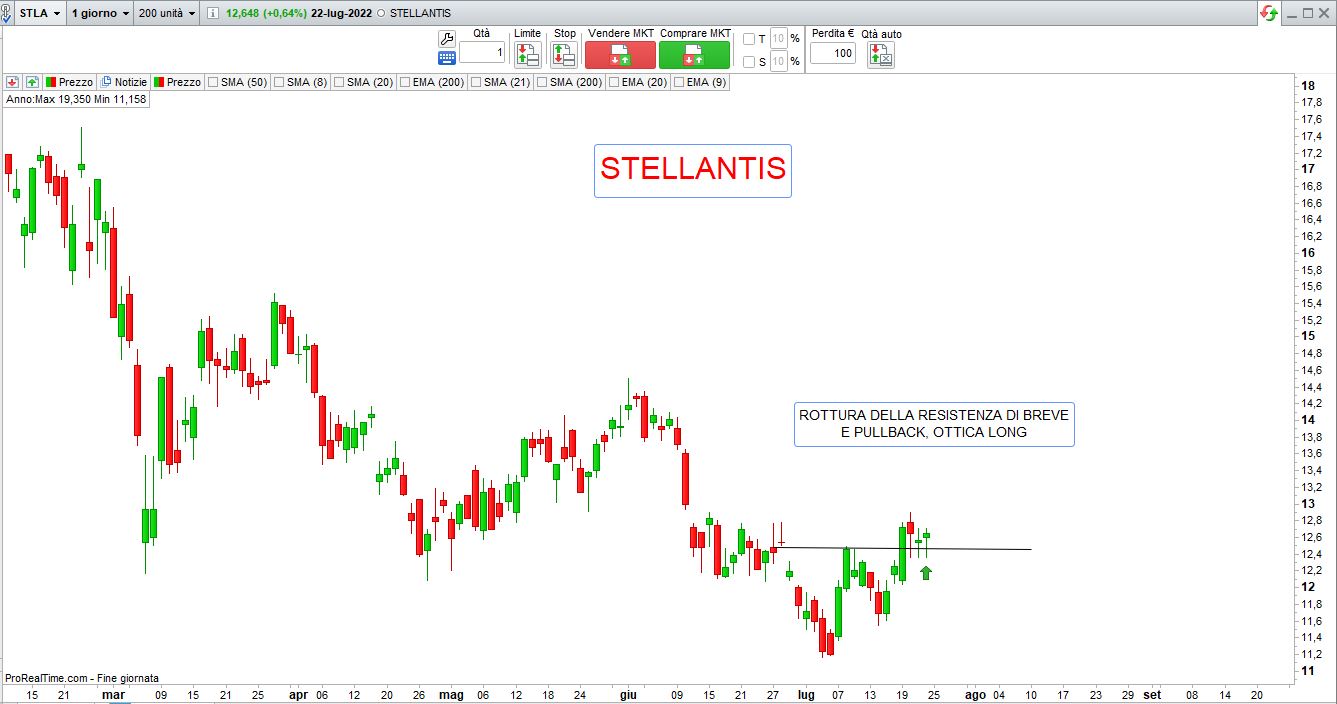Enable the S stop checkbox
The image size is (1337, 704).
click(x=749, y=62)
